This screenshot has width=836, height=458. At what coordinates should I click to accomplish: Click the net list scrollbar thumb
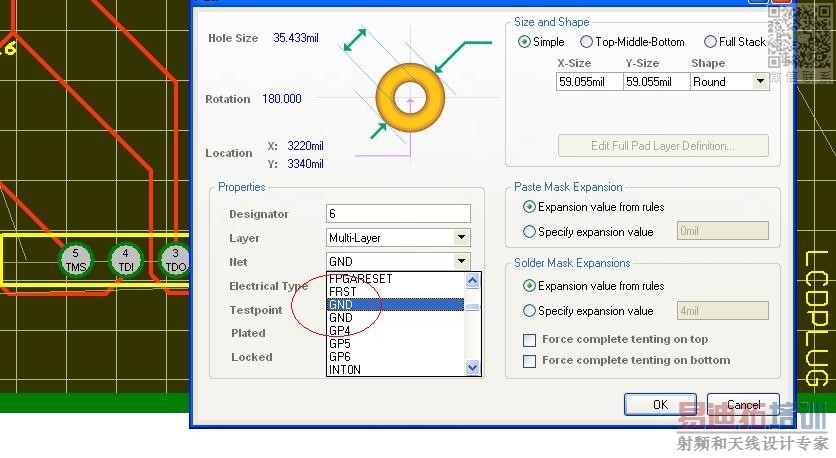tap(472, 307)
